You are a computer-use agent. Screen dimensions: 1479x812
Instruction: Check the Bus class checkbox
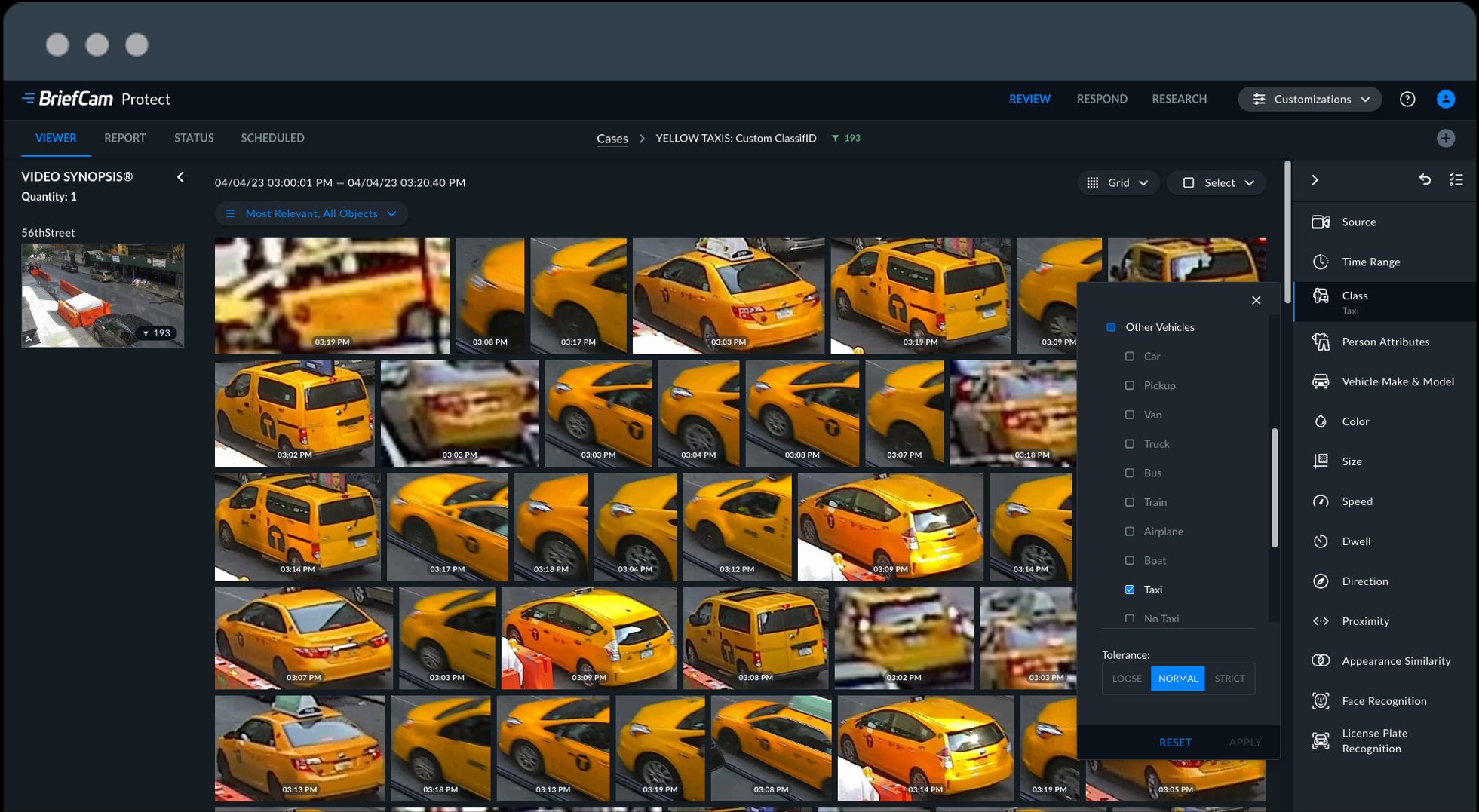[x=1129, y=473]
